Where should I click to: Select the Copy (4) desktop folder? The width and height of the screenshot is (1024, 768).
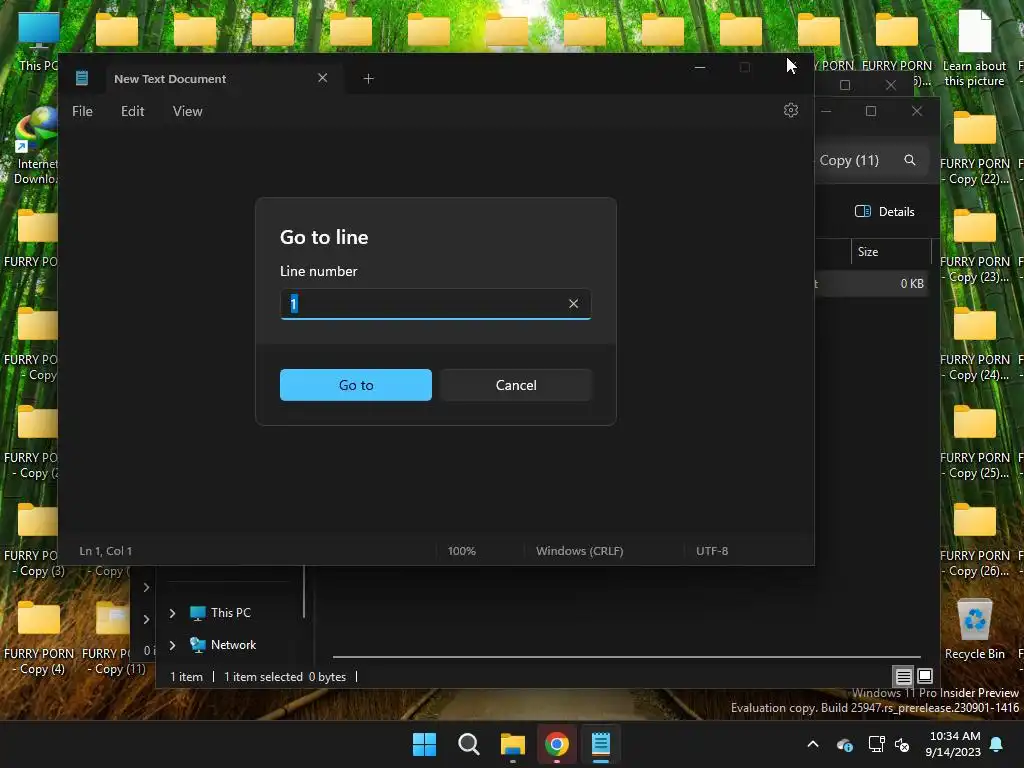[x=39, y=638]
